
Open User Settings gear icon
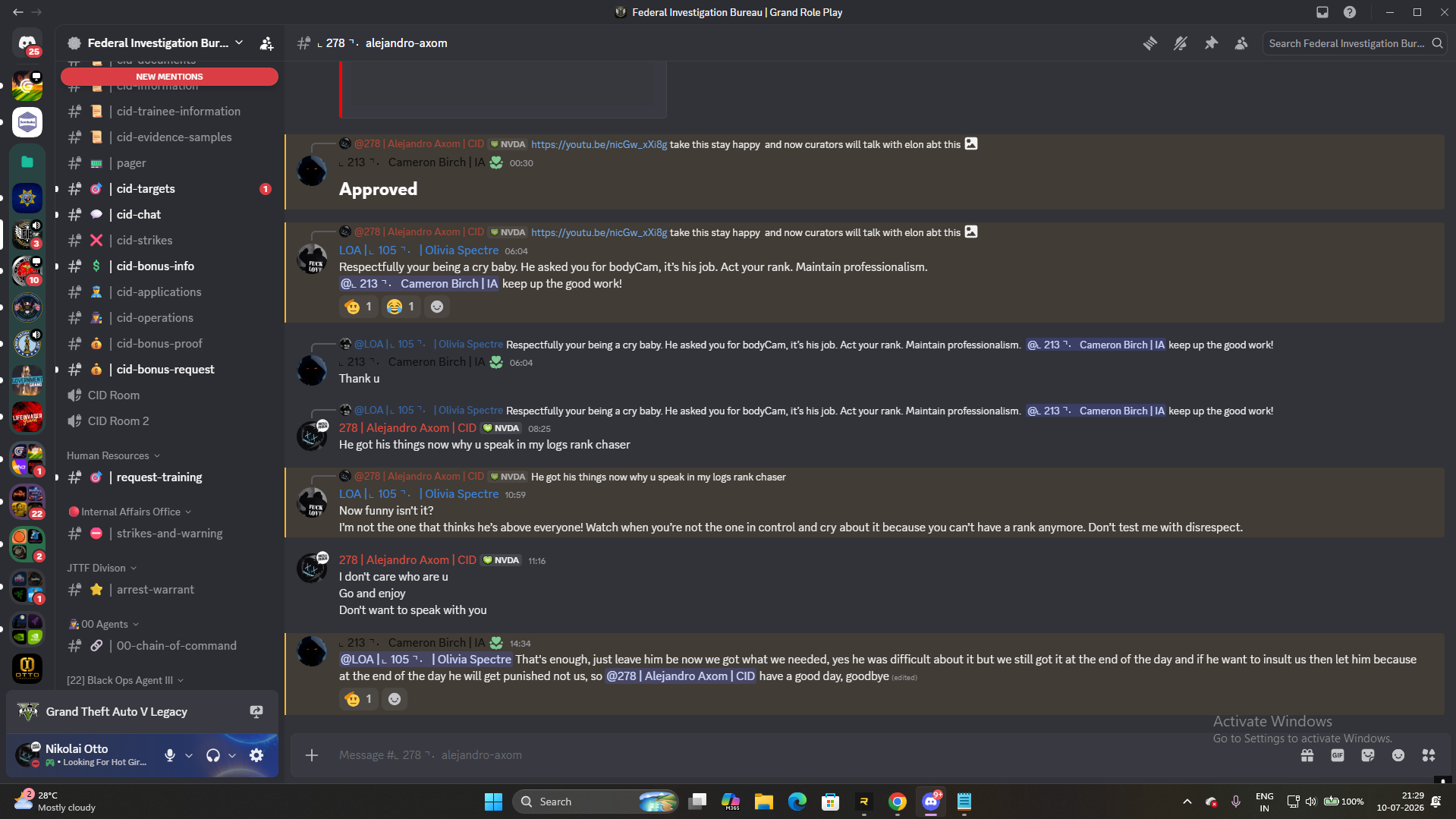click(256, 755)
